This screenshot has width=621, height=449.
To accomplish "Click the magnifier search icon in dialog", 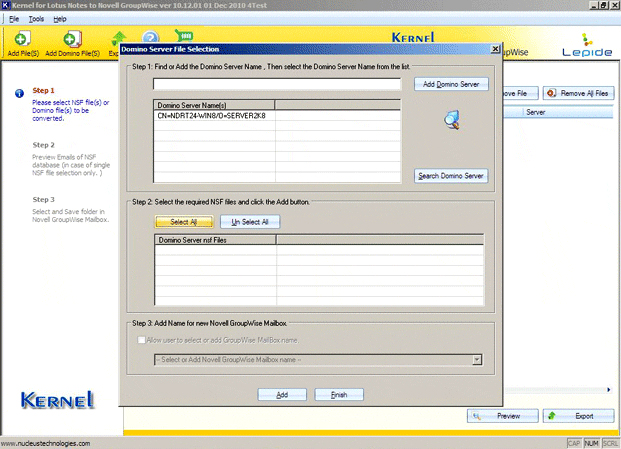I will [452, 120].
